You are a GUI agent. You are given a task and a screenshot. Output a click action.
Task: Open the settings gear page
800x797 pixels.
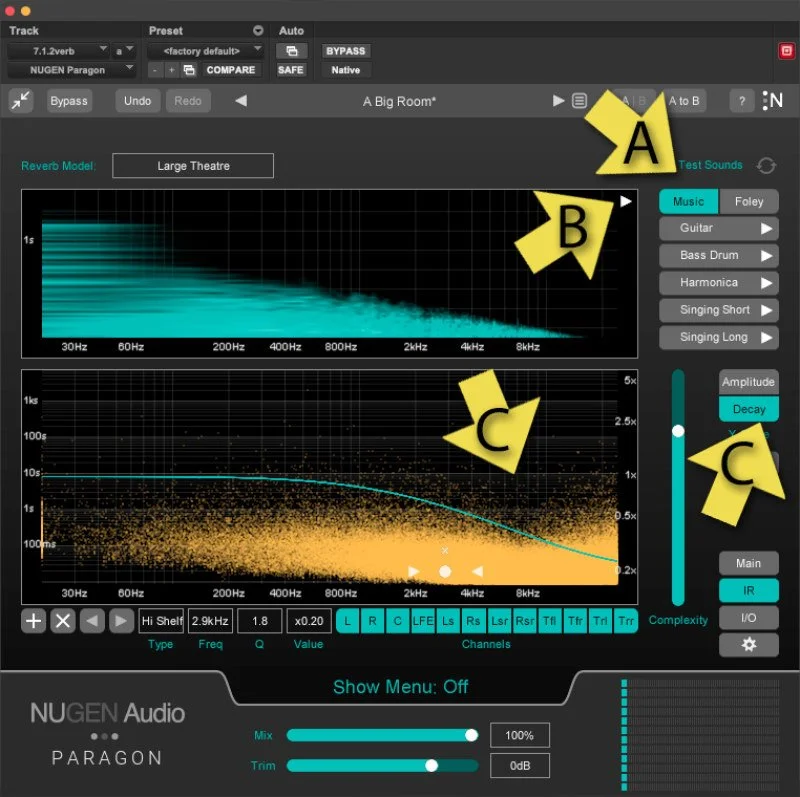[x=748, y=645]
